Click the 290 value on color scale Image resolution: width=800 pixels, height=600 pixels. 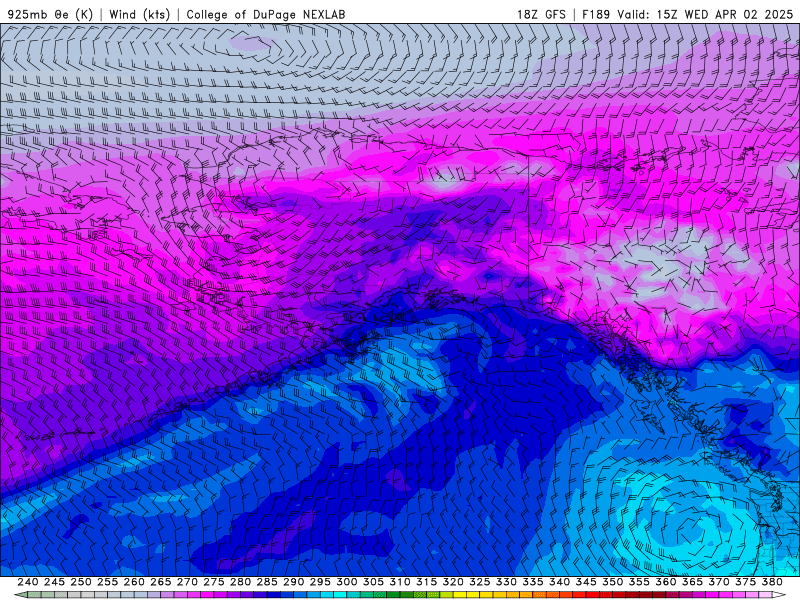point(293,582)
